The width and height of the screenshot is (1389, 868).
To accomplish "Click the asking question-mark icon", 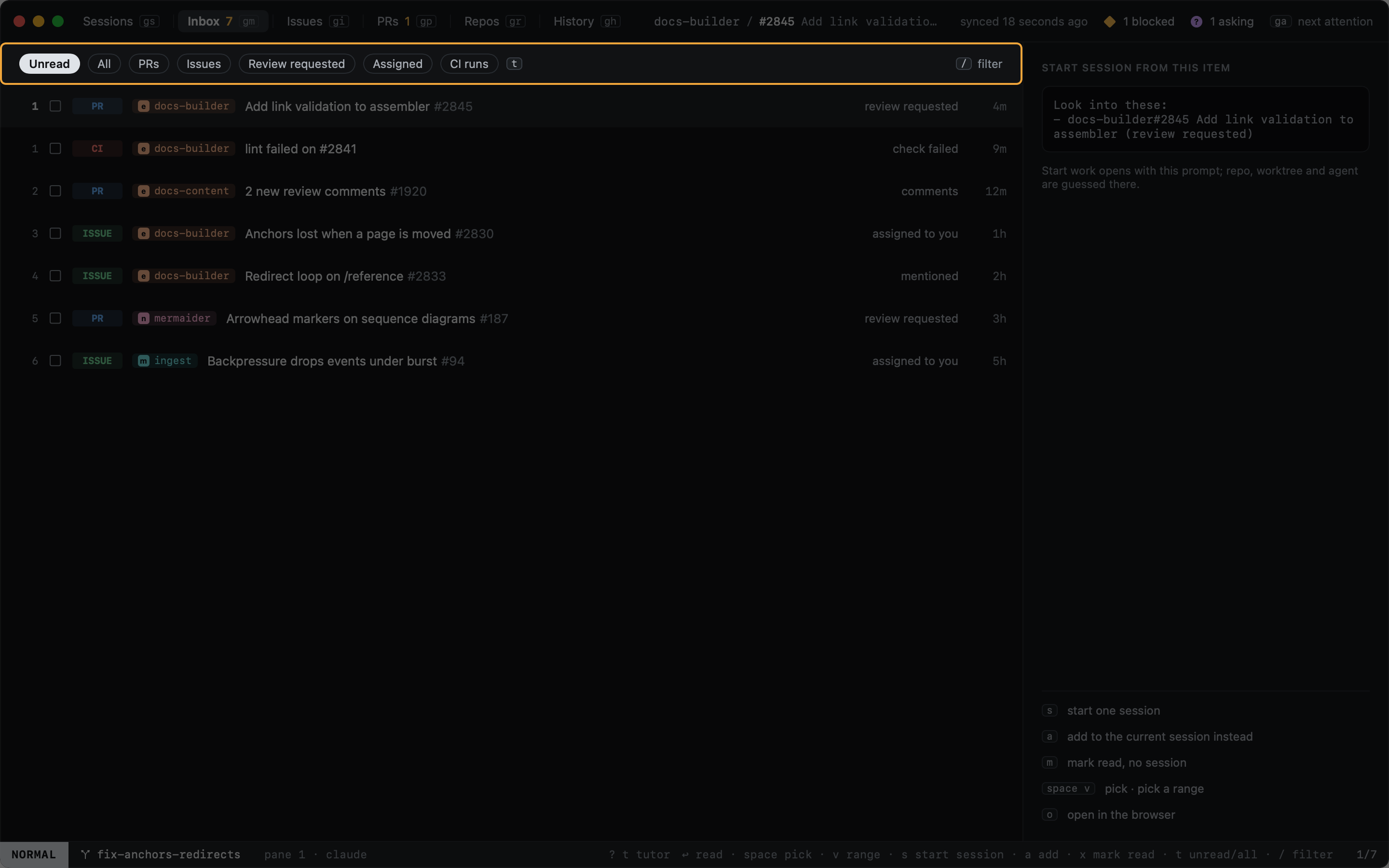I will click(x=1196, y=22).
